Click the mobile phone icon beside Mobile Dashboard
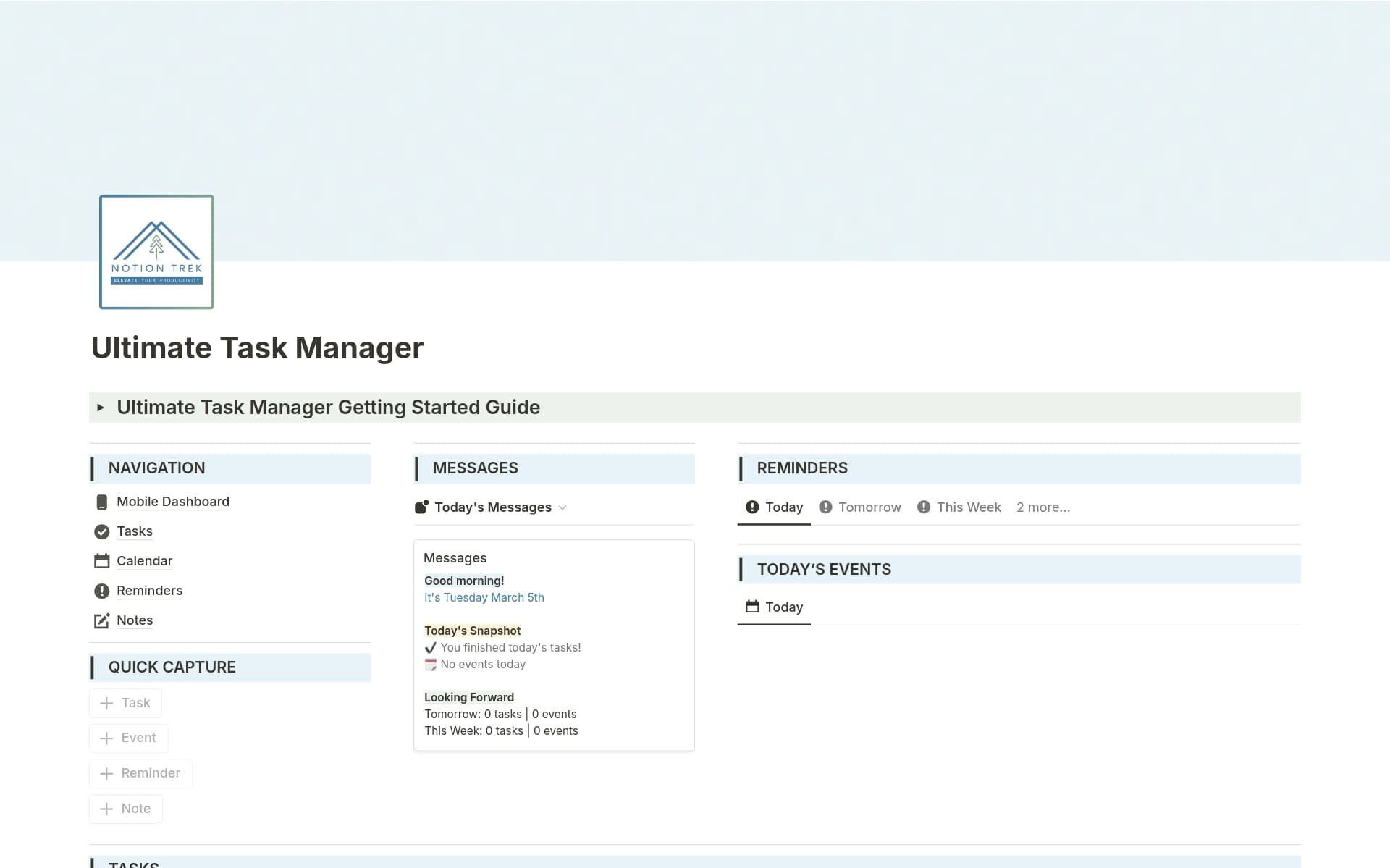The height and width of the screenshot is (868, 1390). coord(101,502)
